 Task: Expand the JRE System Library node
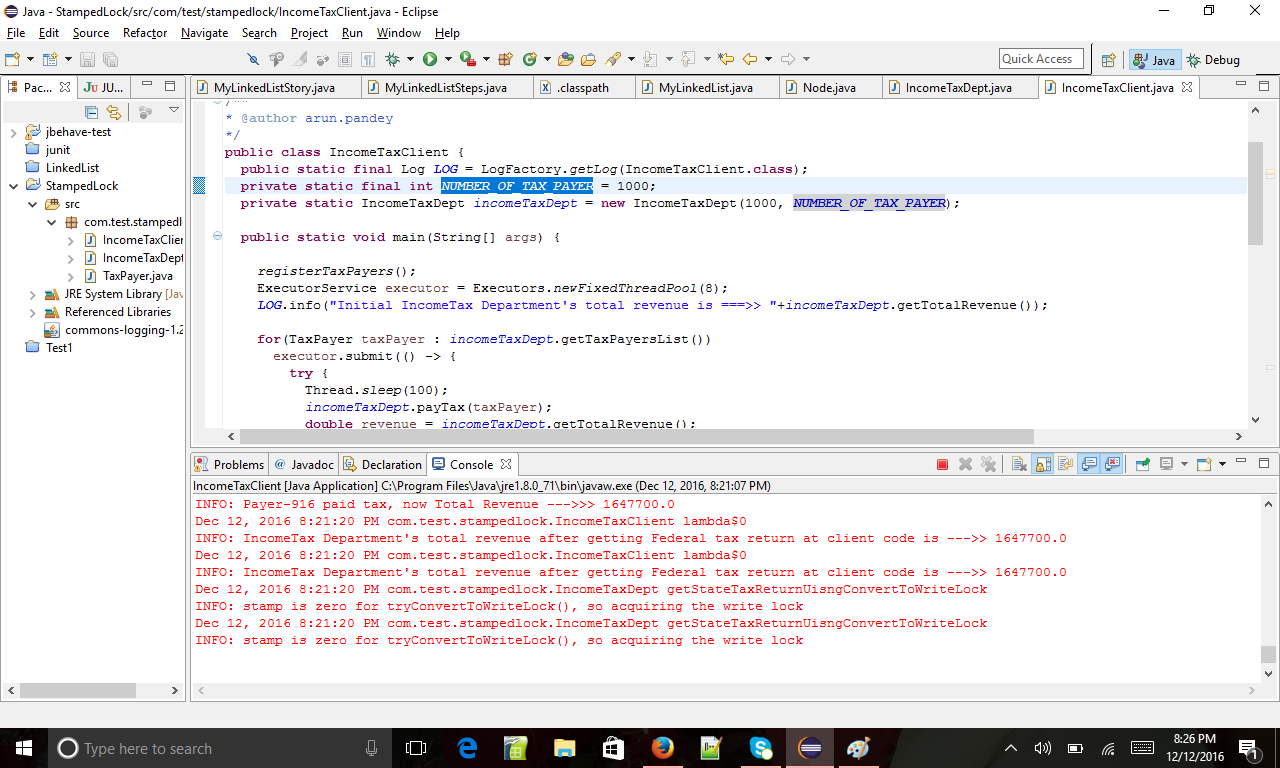(x=31, y=294)
